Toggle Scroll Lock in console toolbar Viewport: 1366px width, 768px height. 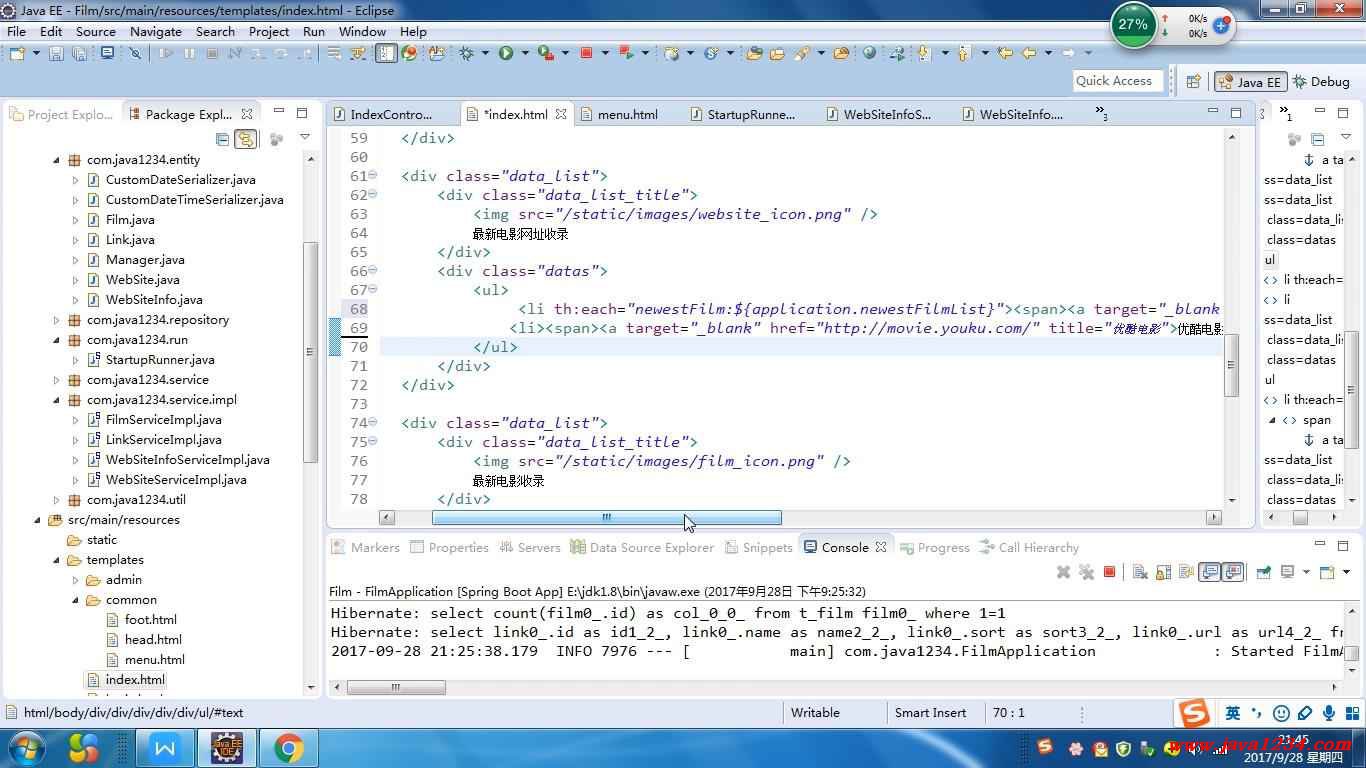tap(1163, 572)
